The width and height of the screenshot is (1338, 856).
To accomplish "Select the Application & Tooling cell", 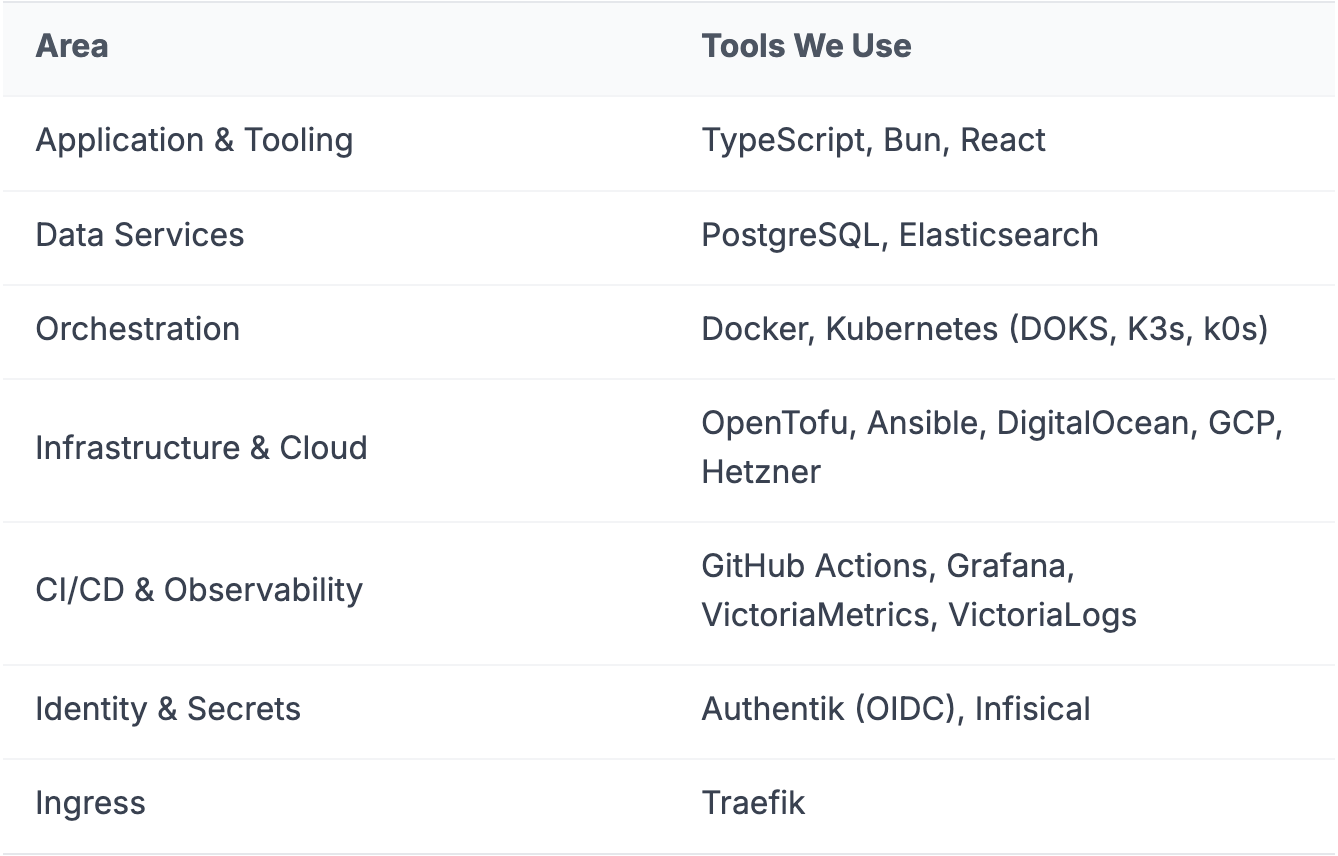I will (x=194, y=141).
